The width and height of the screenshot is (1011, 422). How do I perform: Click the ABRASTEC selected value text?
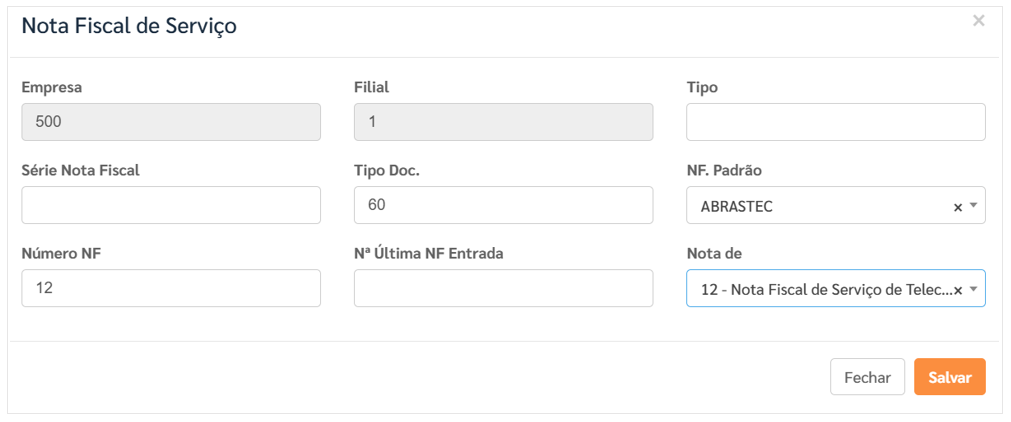click(x=737, y=207)
